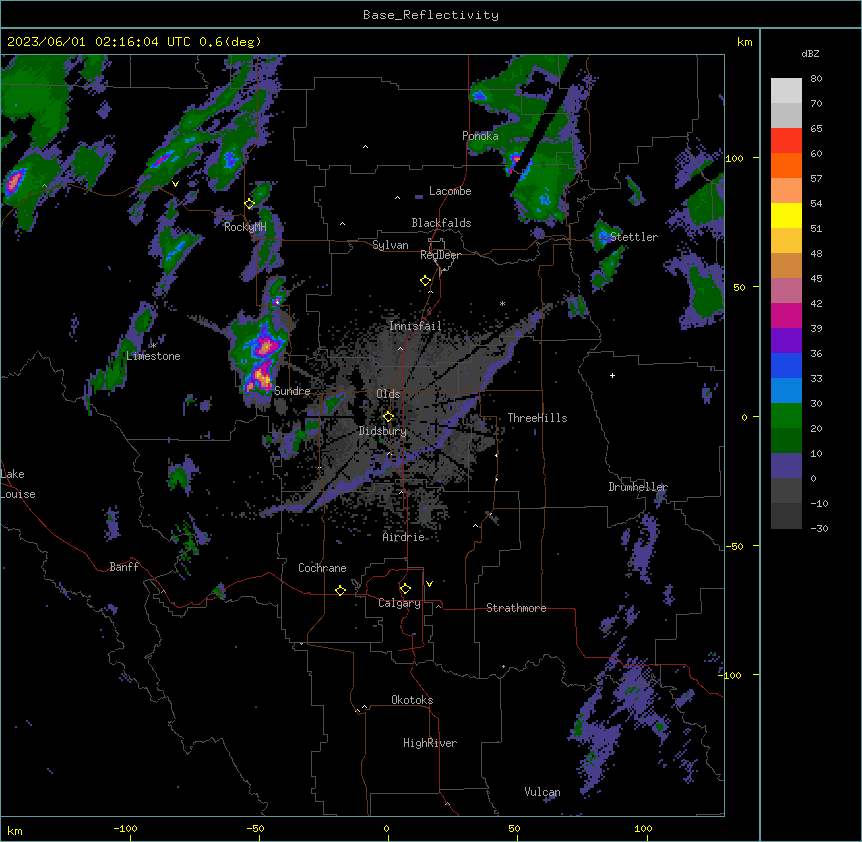The image size is (862, 842).
Task: Select the purple 36-39 dBZ legend swatch
Action: coord(786,341)
